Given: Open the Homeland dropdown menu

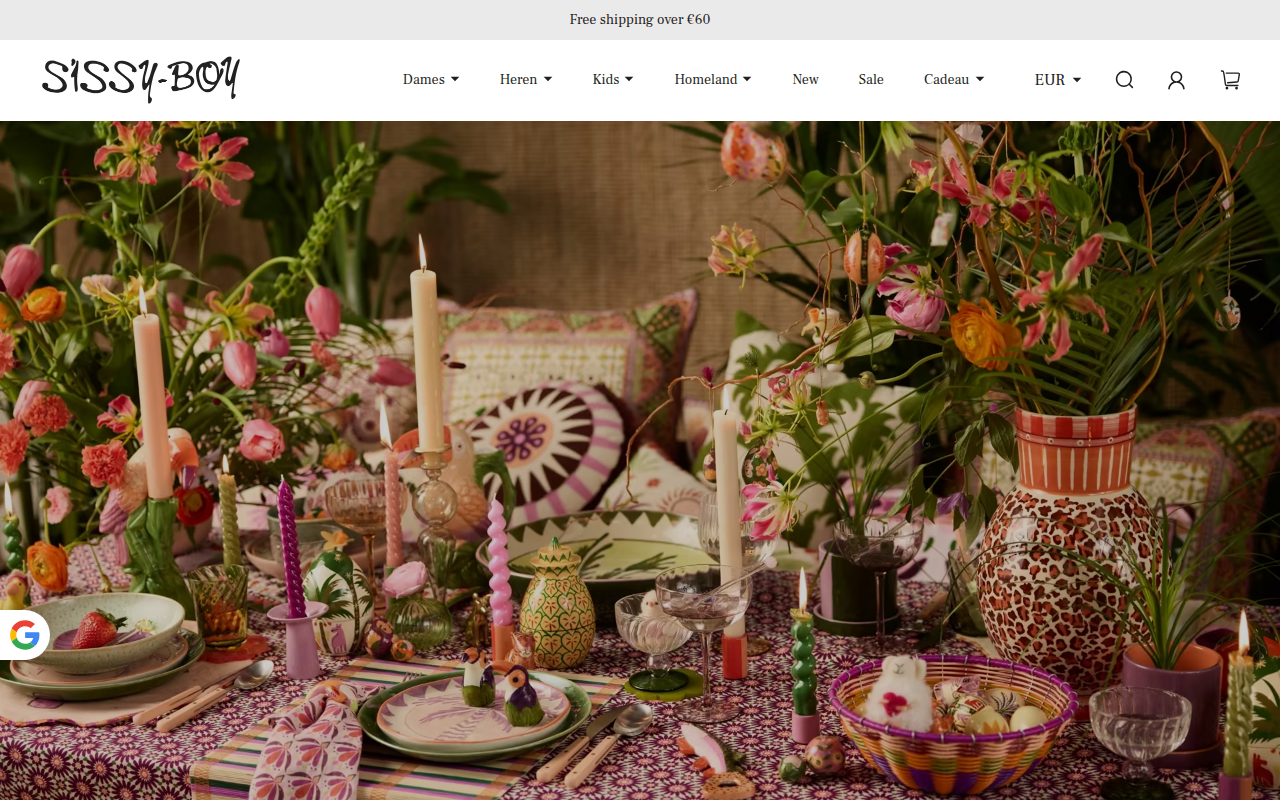Looking at the screenshot, I should coord(713,80).
